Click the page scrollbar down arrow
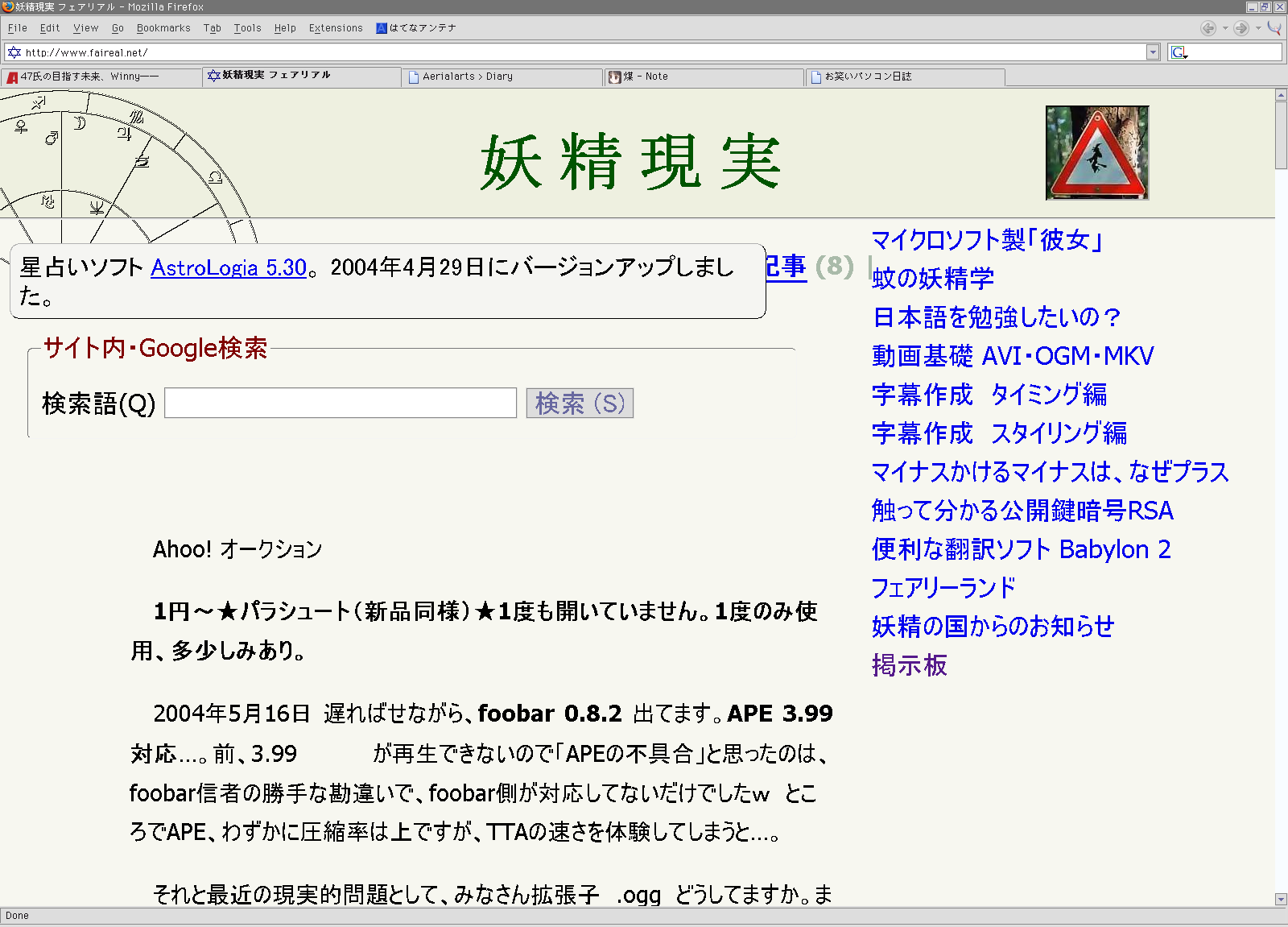 pyautogui.click(x=1281, y=899)
